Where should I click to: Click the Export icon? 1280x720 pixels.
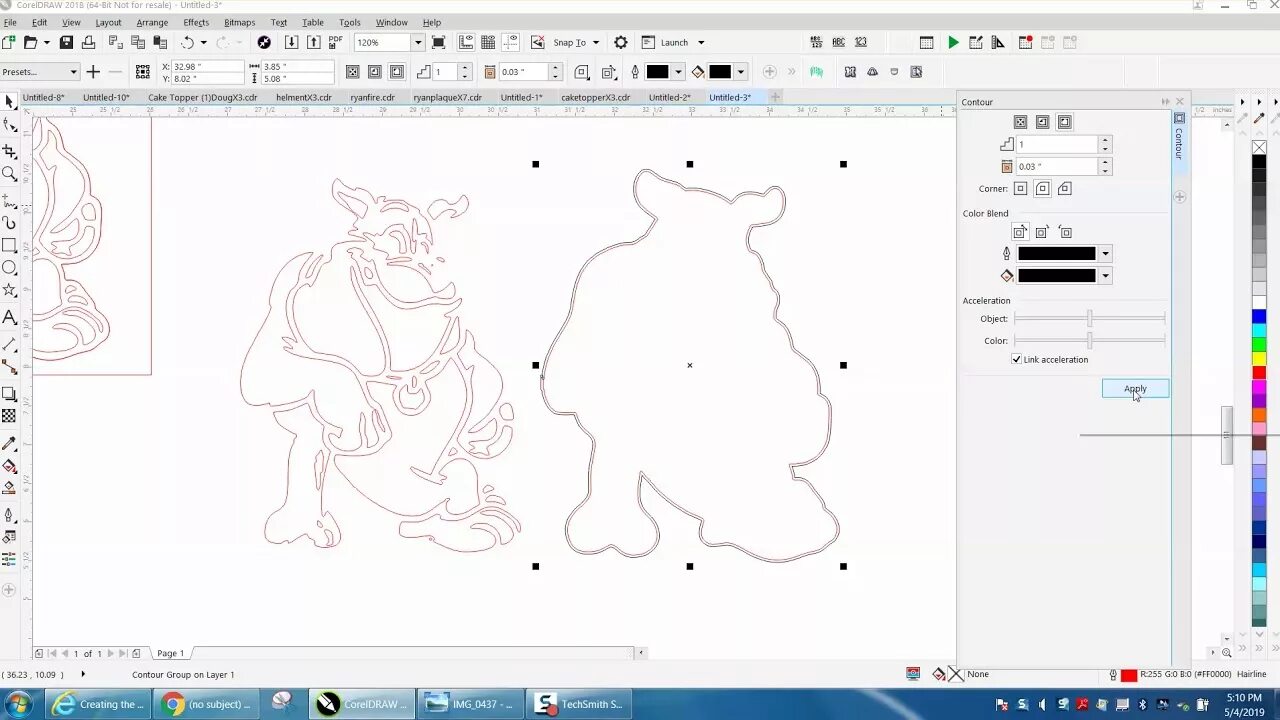tap(313, 42)
